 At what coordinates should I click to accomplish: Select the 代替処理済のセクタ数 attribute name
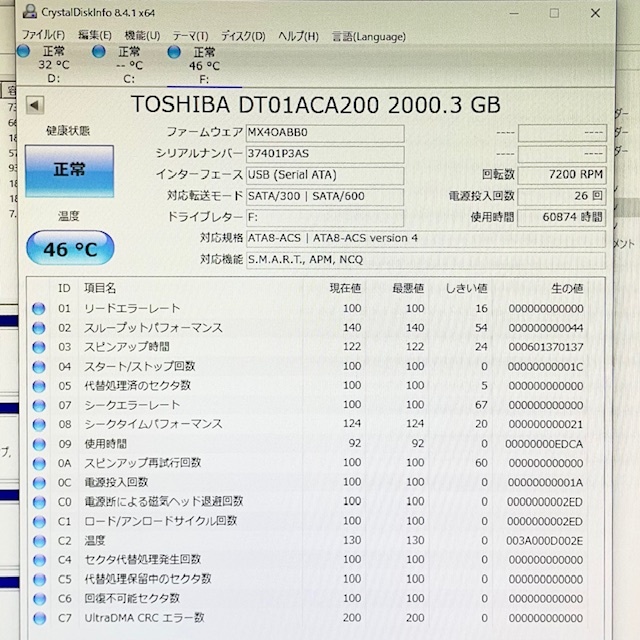point(138,385)
